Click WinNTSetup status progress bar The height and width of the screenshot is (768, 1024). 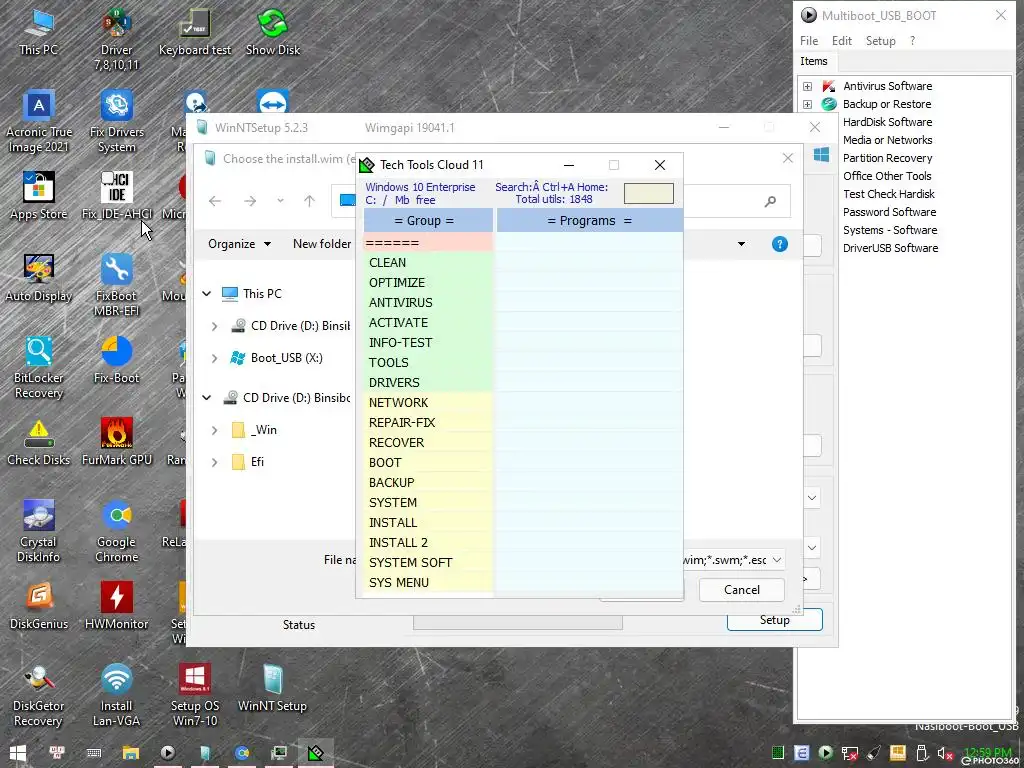coord(517,624)
